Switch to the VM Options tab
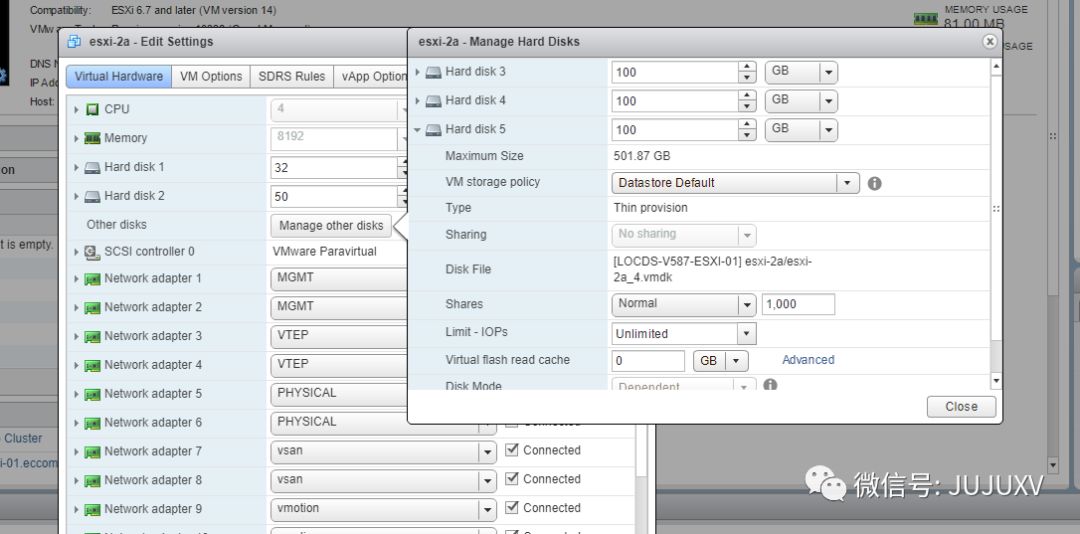Viewport: 1080px width, 534px height. pyautogui.click(x=211, y=76)
